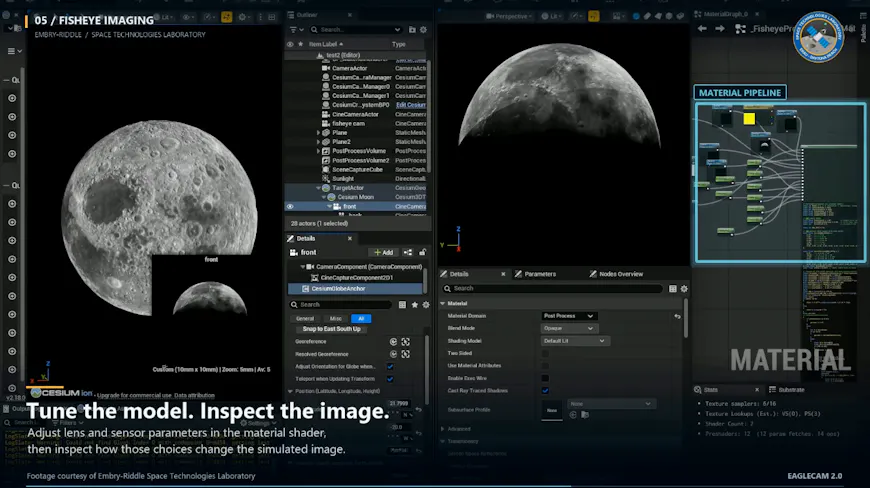870x488 pixels.
Task: Go back in Material Graph navigation
Action: pyautogui.click(x=702, y=28)
